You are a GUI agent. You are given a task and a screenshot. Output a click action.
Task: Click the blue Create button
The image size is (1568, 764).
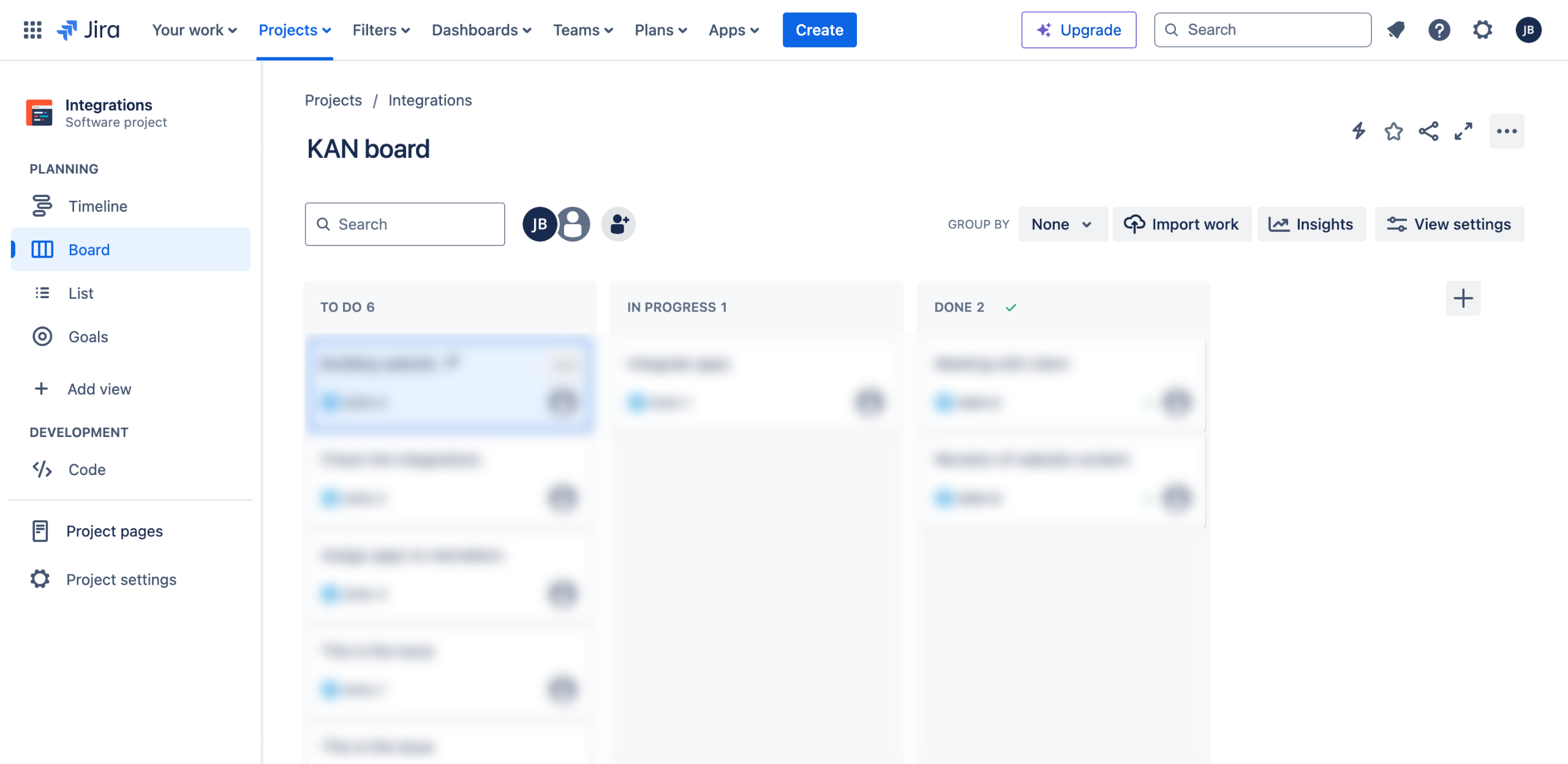click(x=819, y=30)
